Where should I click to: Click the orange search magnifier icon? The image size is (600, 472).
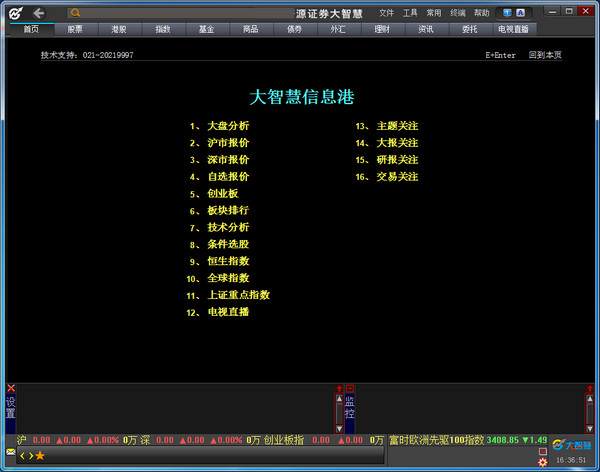[x=75, y=13]
